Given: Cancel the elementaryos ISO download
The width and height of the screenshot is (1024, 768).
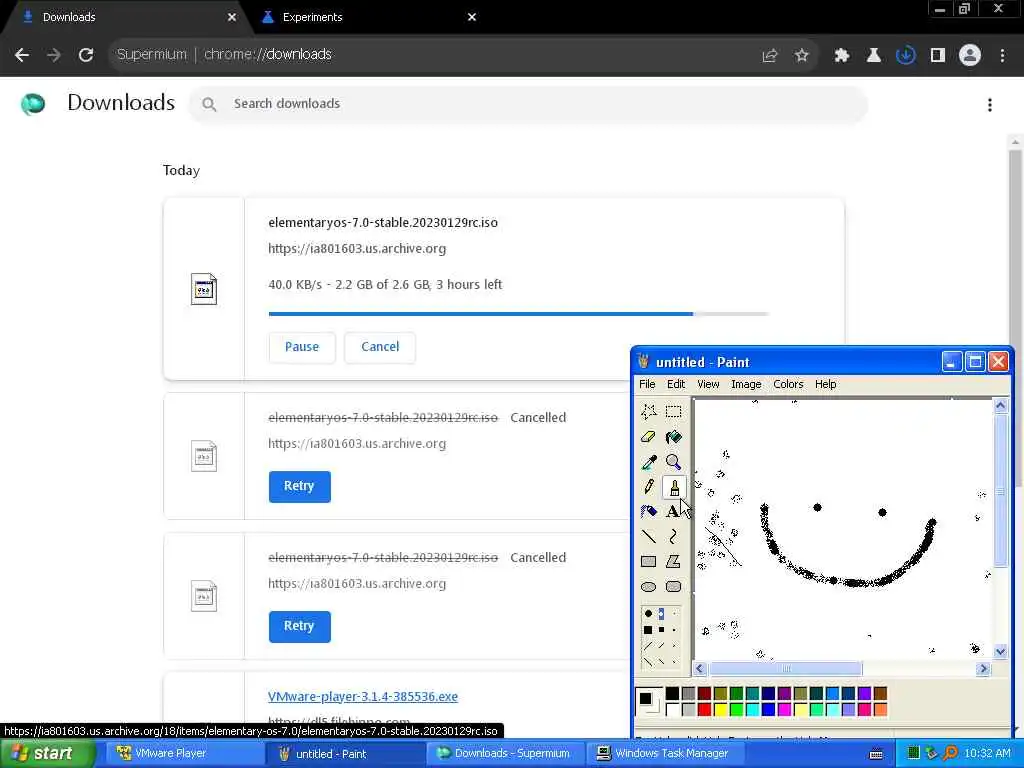Looking at the screenshot, I should (x=380, y=347).
